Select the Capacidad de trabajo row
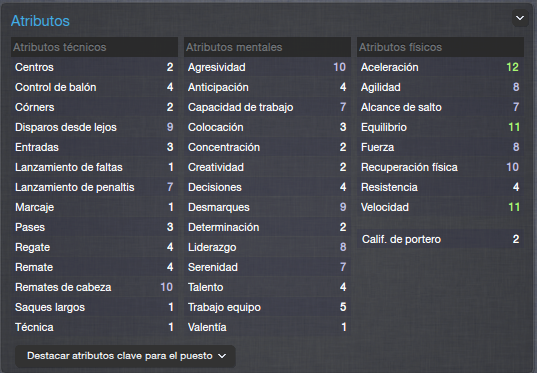The width and height of the screenshot is (537, 373). 267,107
